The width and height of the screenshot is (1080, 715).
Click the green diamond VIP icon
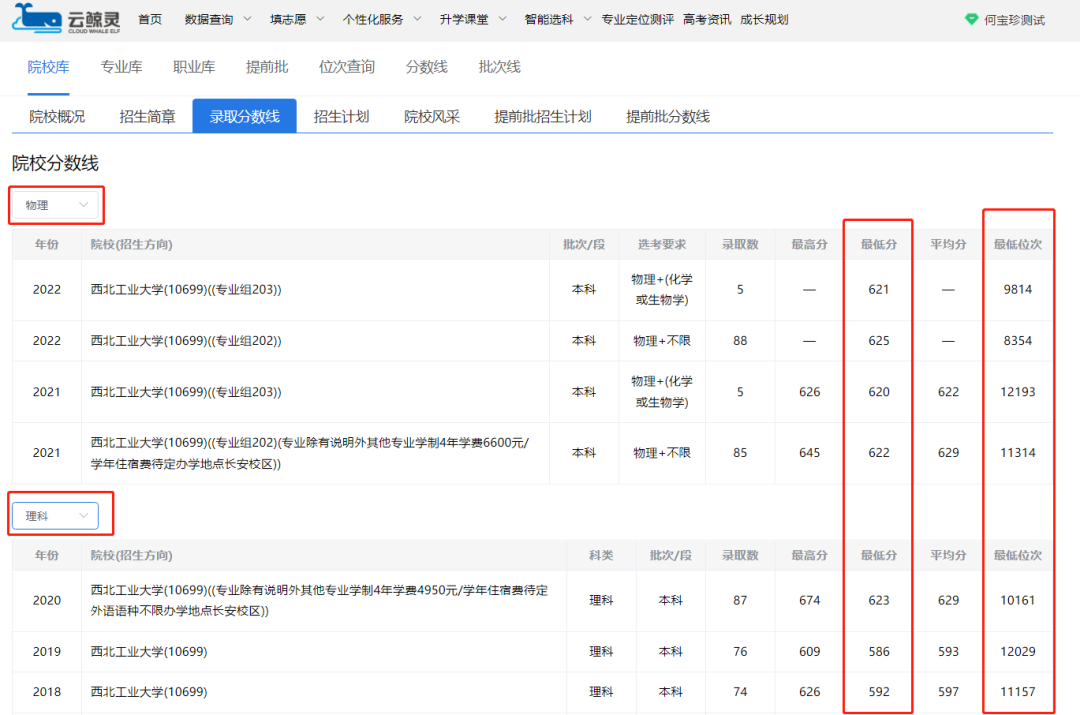click(971, 19)
